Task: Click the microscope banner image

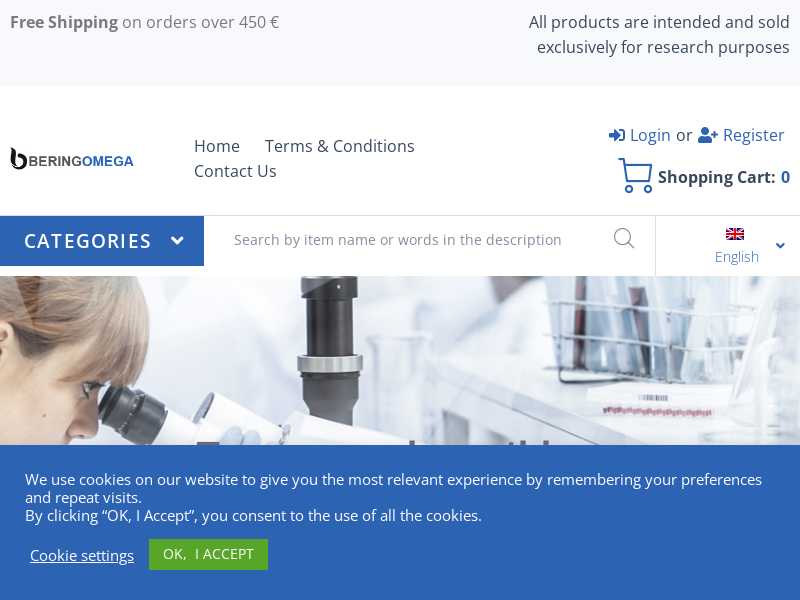Action: [x=400, y=360]
